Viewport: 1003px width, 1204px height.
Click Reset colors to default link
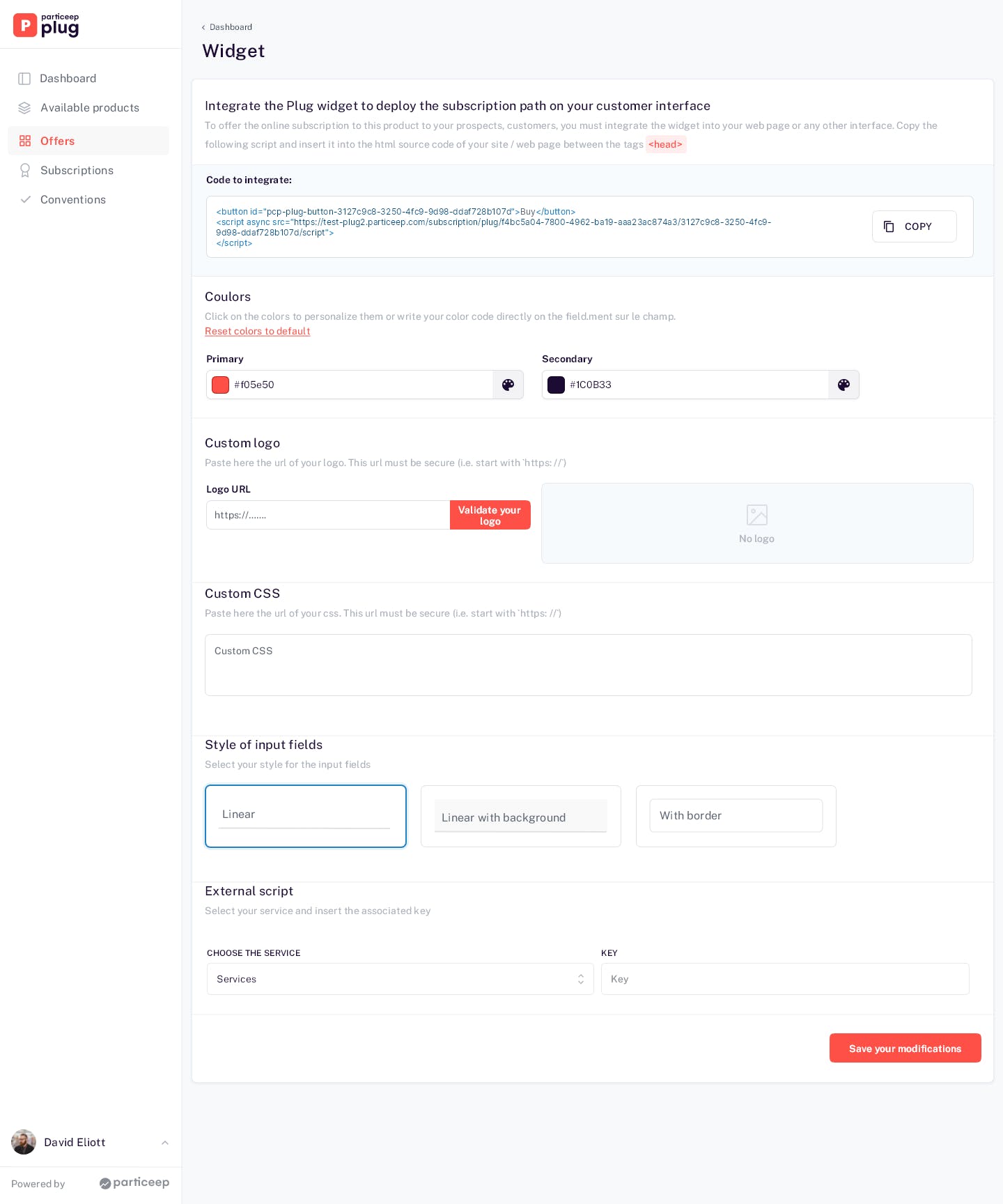pos(257,332)
